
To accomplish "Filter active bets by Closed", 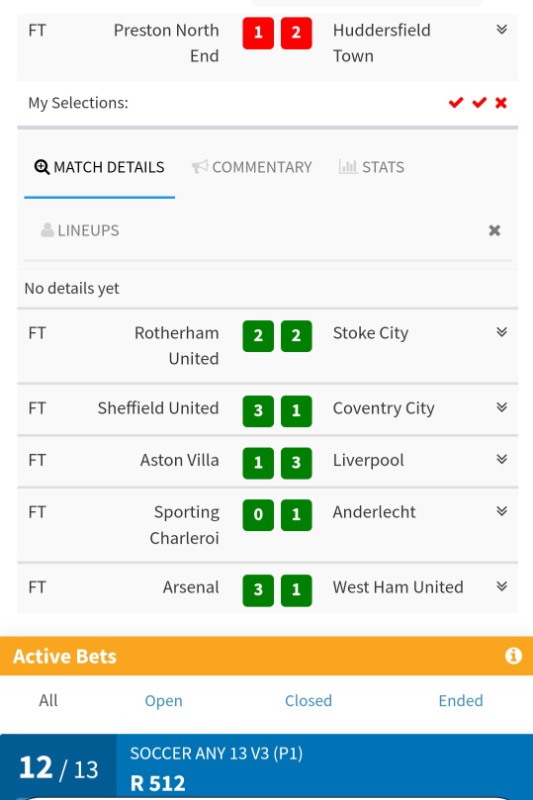I will [x=308, y=701].
